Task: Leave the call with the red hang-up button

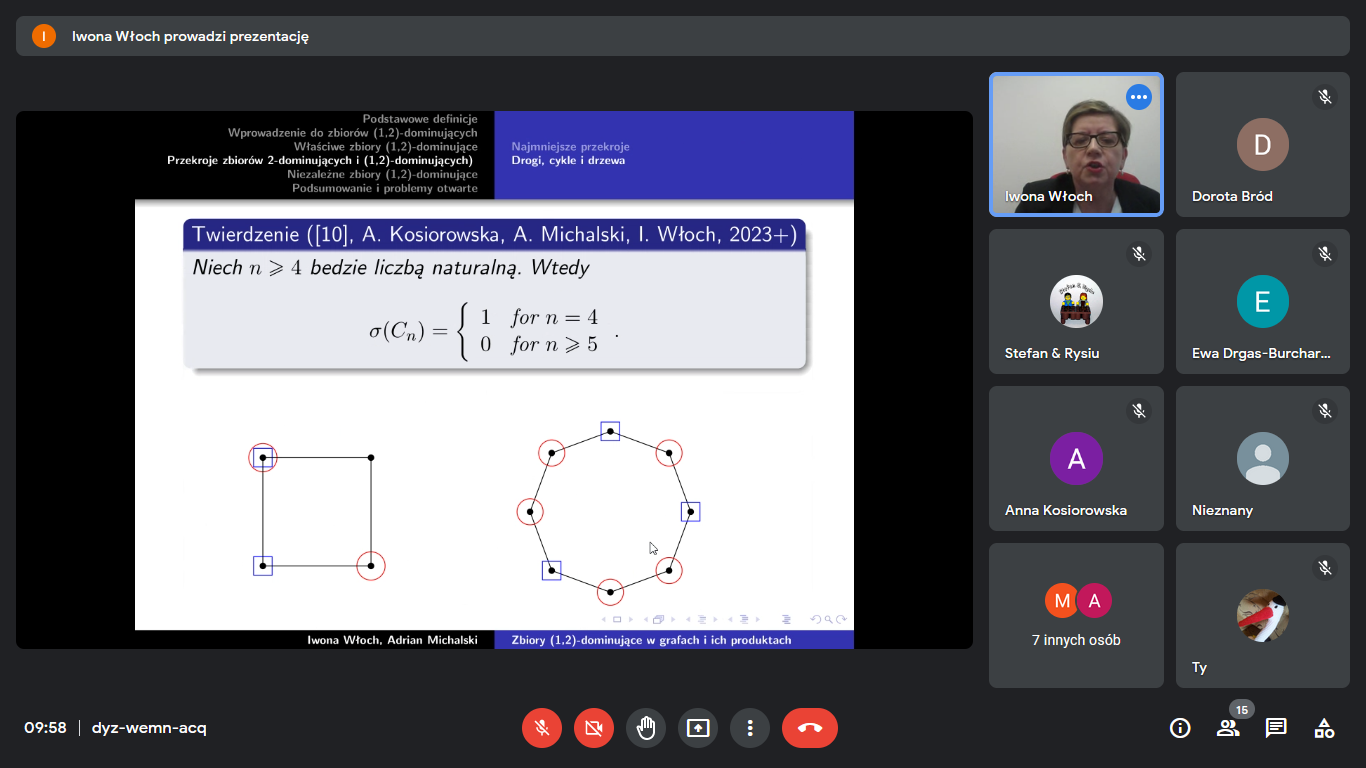Action: (810, 728)
